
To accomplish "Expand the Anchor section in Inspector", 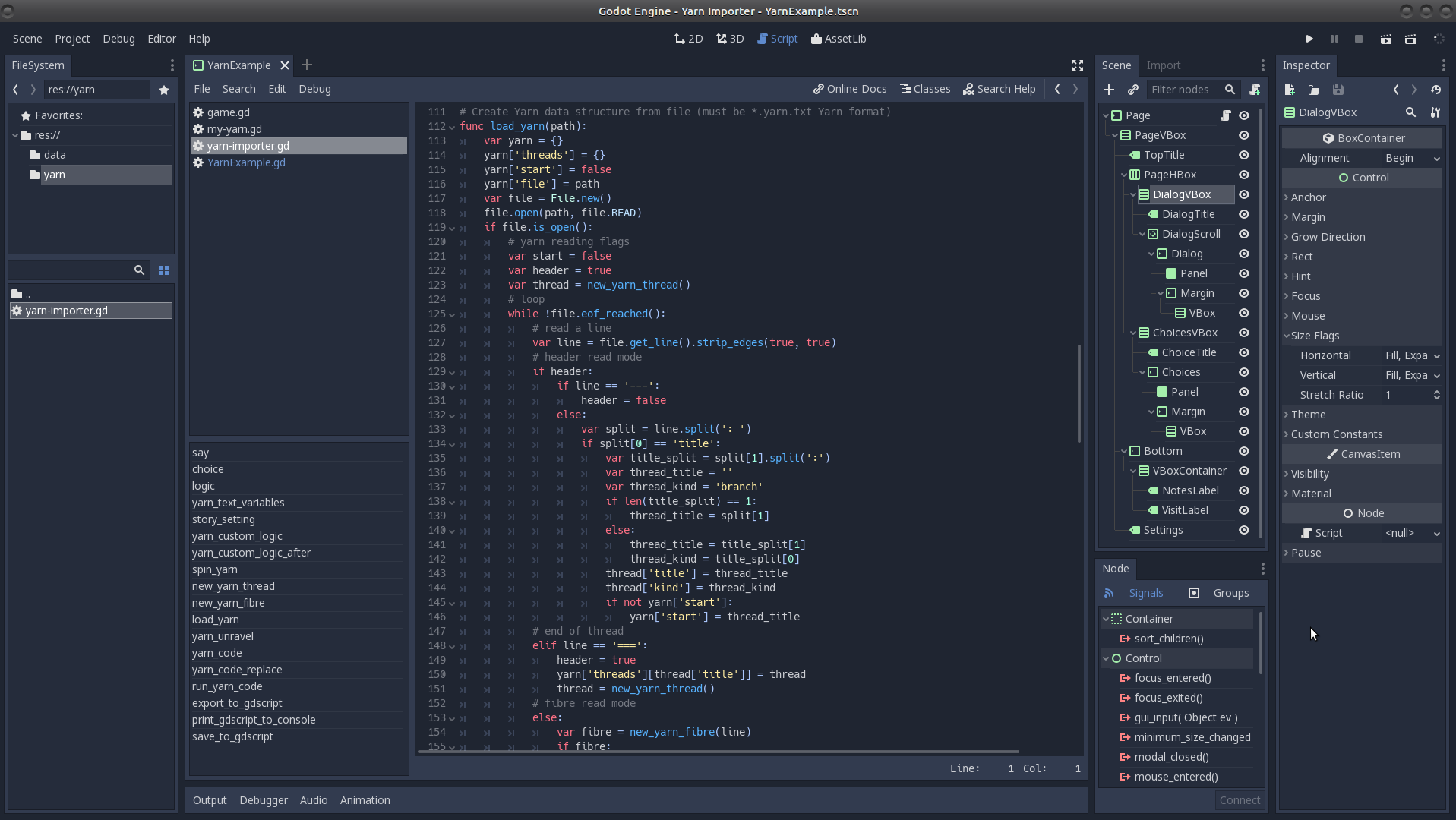I will (x=1362, y=197).
